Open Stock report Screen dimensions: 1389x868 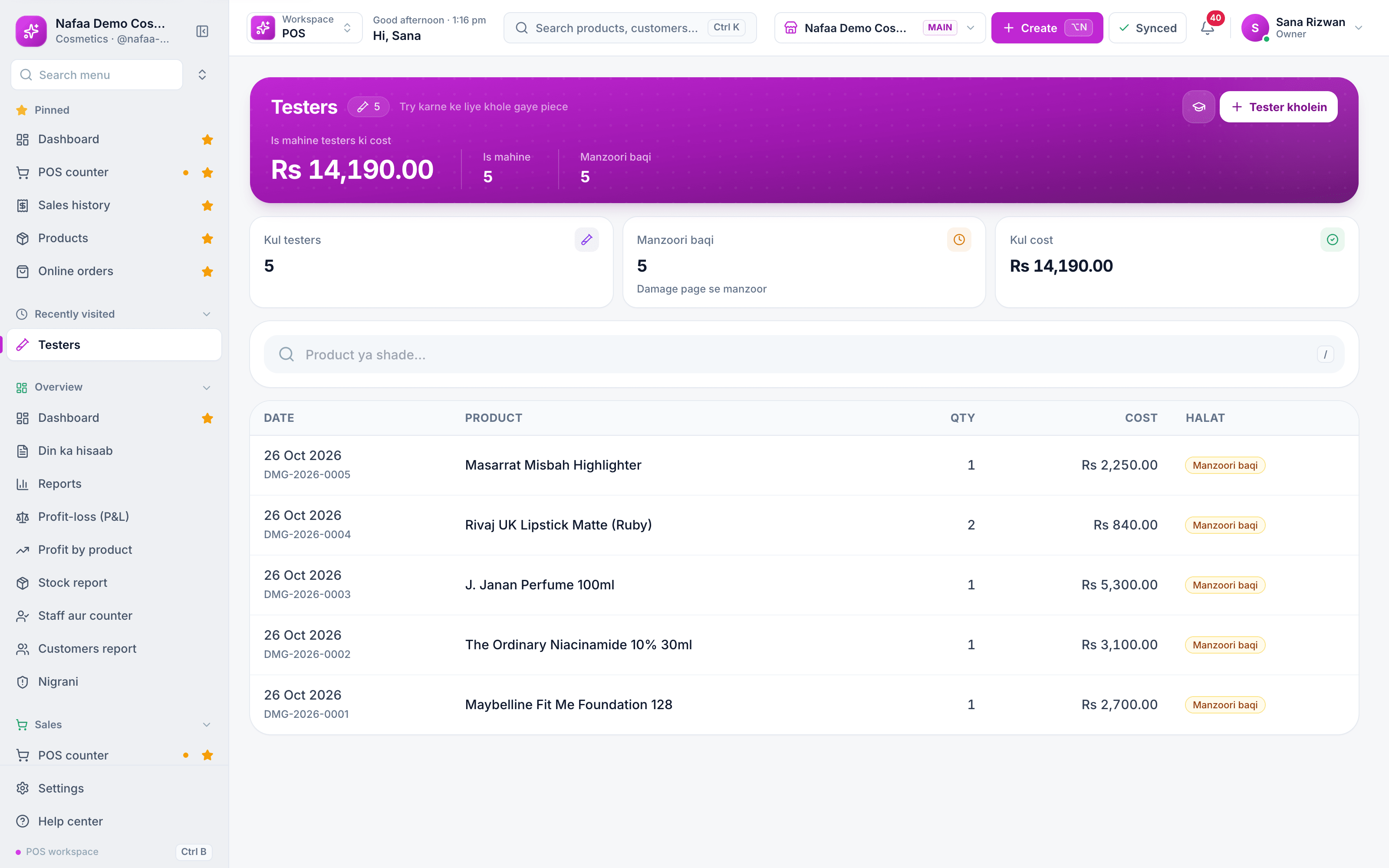click(114, 583)
